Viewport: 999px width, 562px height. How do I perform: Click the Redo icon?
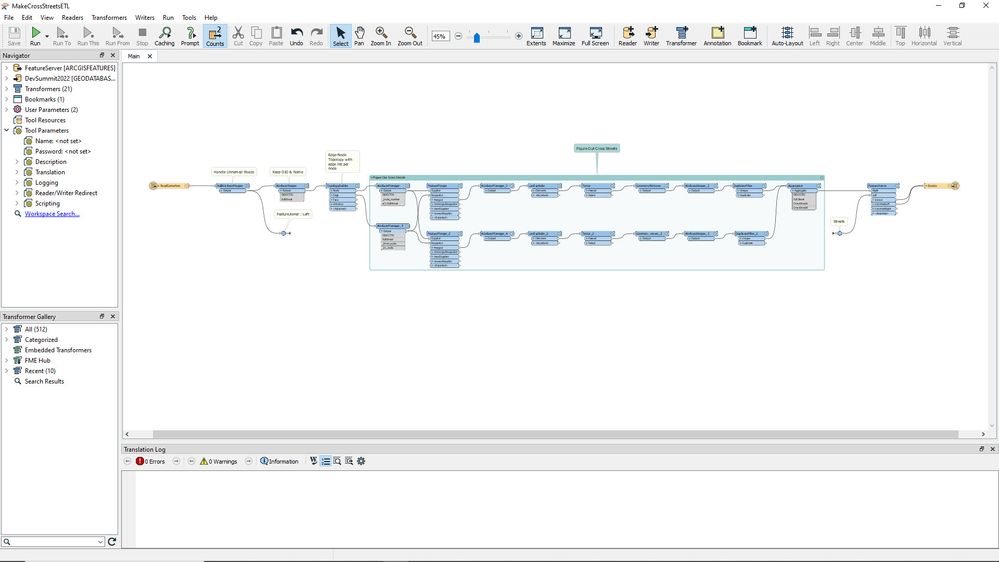pyautogui.click(x=316, y=36)
